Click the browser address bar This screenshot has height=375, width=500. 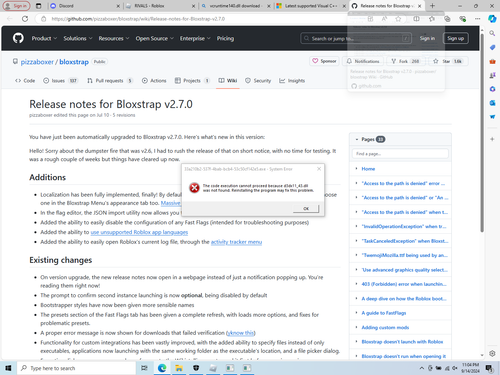(200, 19)
